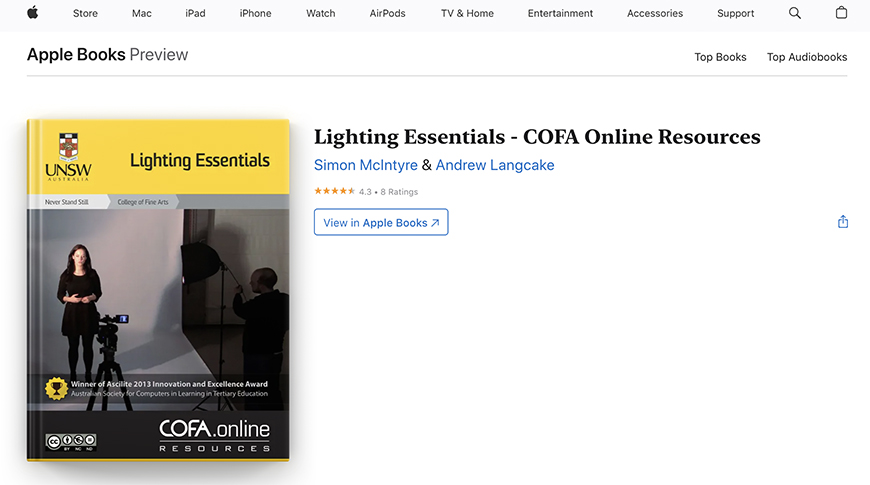This screenshot has height=485, width=870.
Task: Open the search magnifier icon
Action: pos(795,13)
